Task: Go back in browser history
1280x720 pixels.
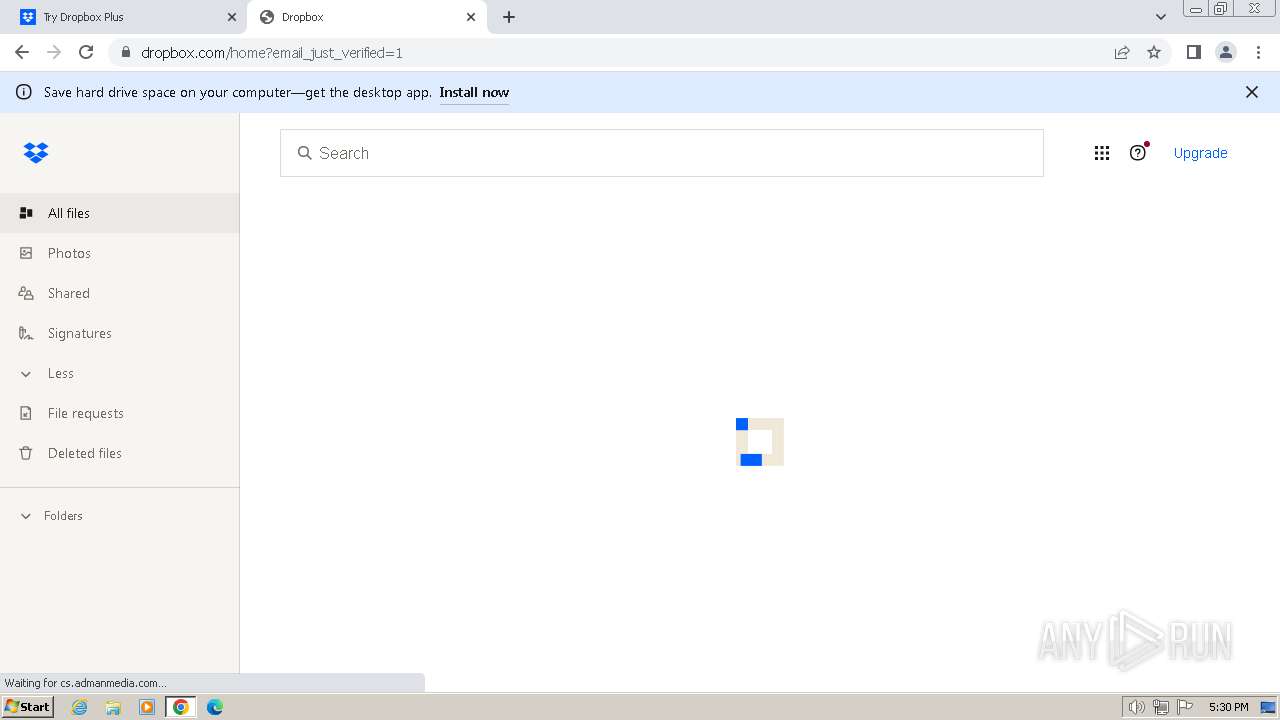Action: [22, 52]
